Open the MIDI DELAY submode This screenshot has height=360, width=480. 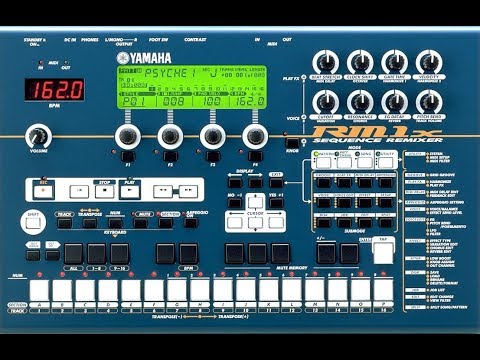coord(365,182)
